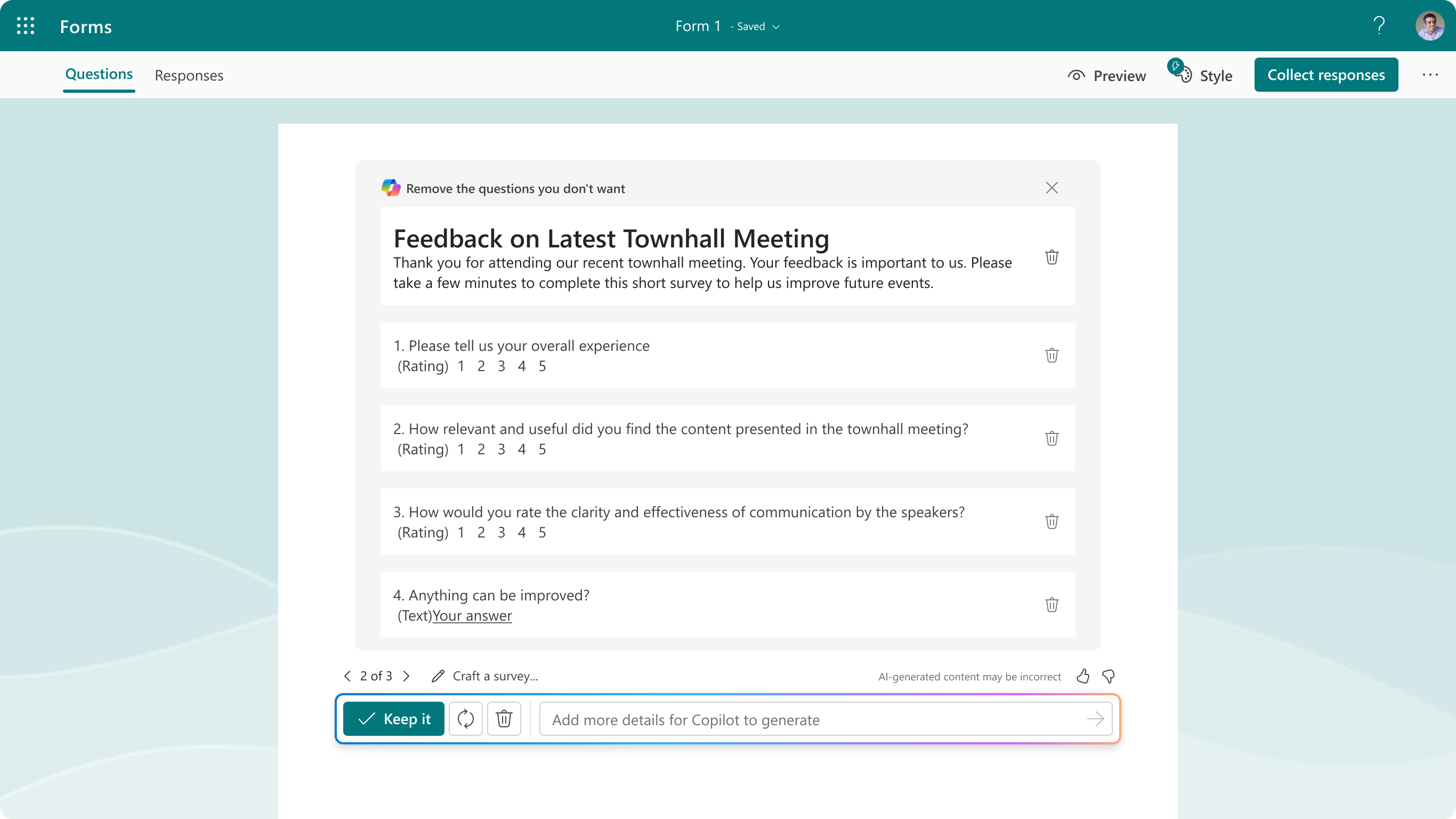The height and width of the screenshot is (819, 1456).
Task: Click the more options ellipsis menu
Action: tap(1430, 74)
